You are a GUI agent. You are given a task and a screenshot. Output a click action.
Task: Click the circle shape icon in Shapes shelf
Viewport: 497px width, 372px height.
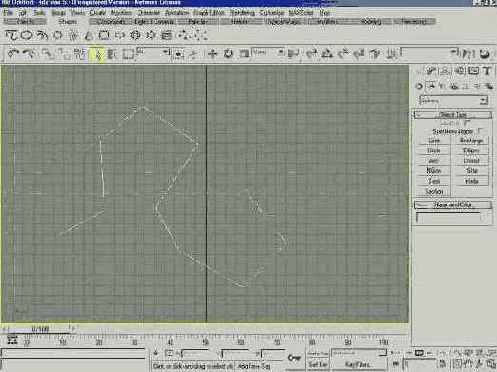click(27, 35)
